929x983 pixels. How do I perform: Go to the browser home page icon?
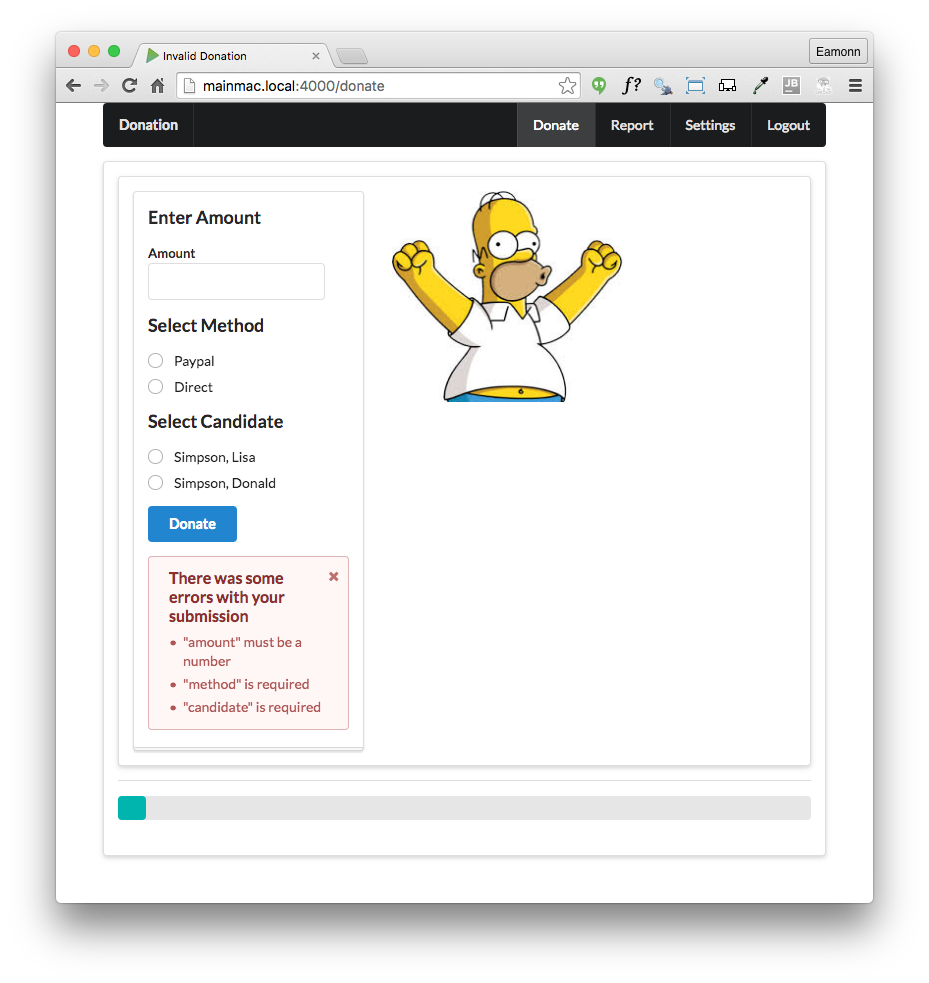coord(157,86)
